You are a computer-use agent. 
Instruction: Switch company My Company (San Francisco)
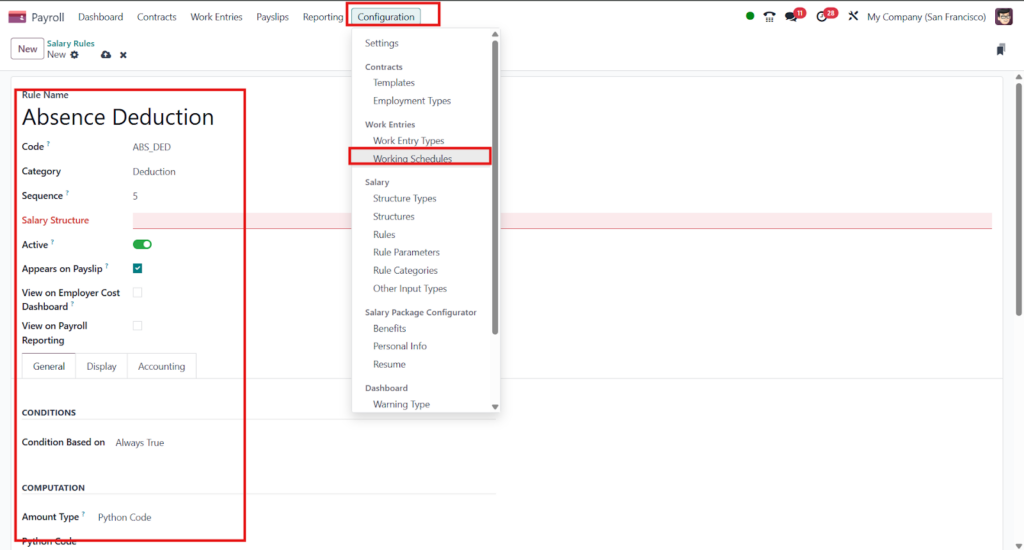(926, 17)
